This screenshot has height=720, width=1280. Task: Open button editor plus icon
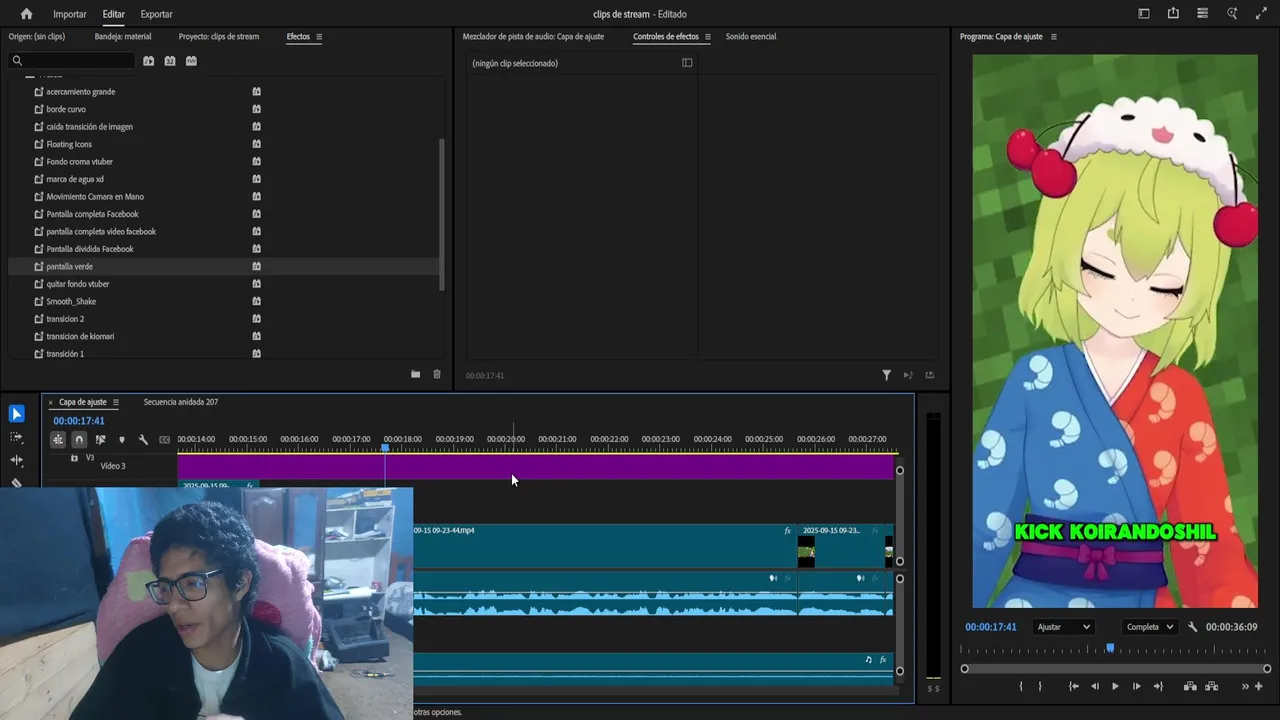pyautogui.click(x=1259, y=686)
